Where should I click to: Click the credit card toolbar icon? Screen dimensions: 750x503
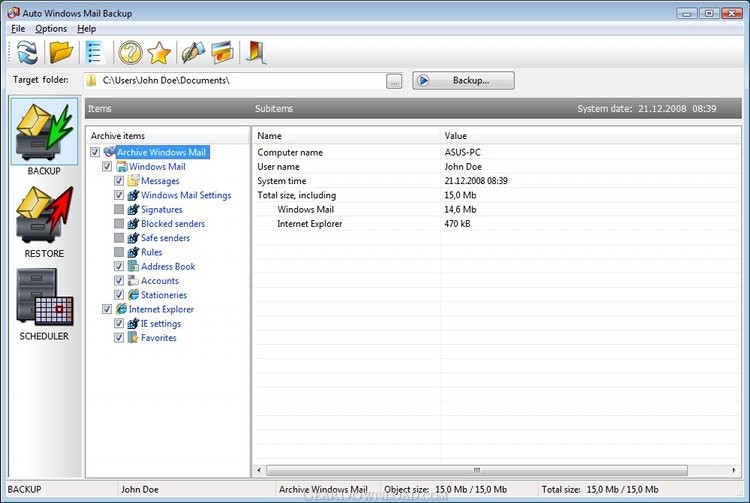click(x=222, y=53)
